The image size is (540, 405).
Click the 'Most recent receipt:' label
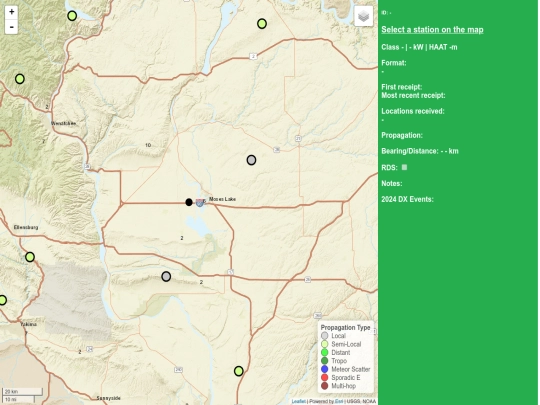413,95
